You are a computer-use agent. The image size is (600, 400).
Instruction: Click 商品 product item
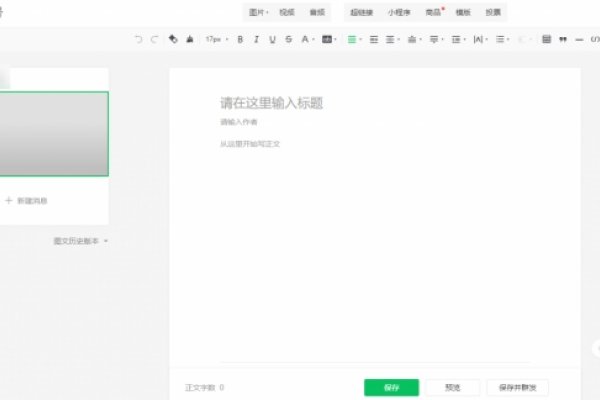433,12
